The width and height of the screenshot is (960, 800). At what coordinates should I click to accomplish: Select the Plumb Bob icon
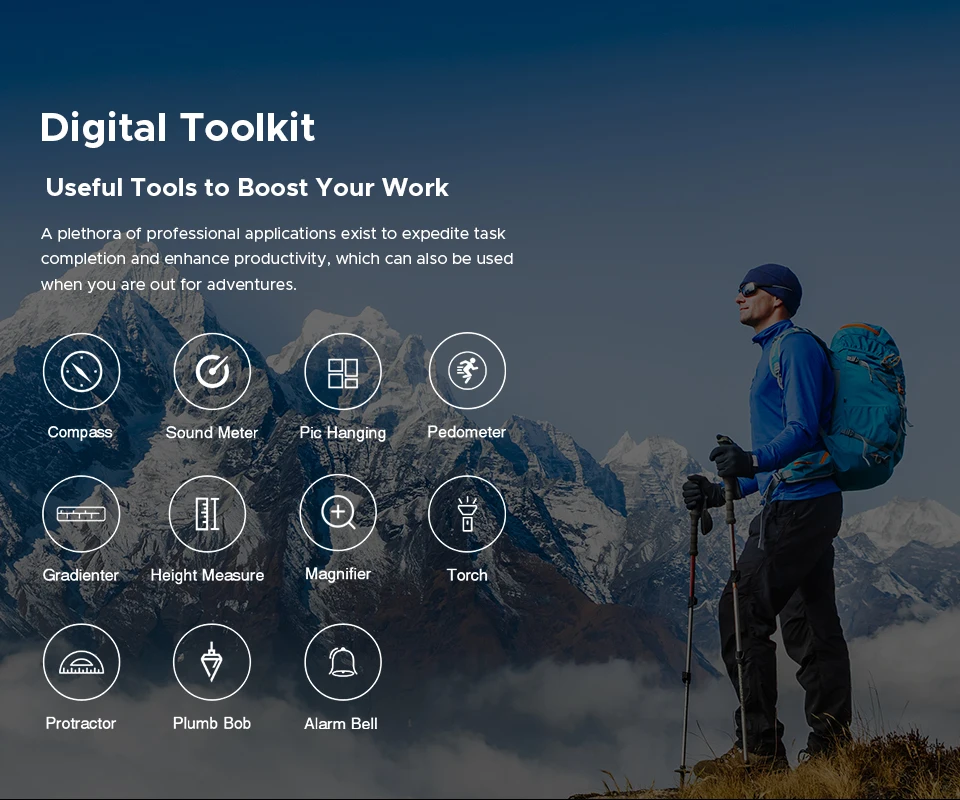[x=212, y=662]
